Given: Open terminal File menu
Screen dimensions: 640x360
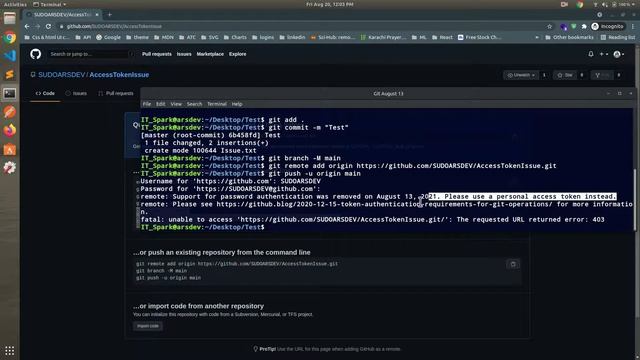Looking at the screenshot, I should (x=147, y=104).
